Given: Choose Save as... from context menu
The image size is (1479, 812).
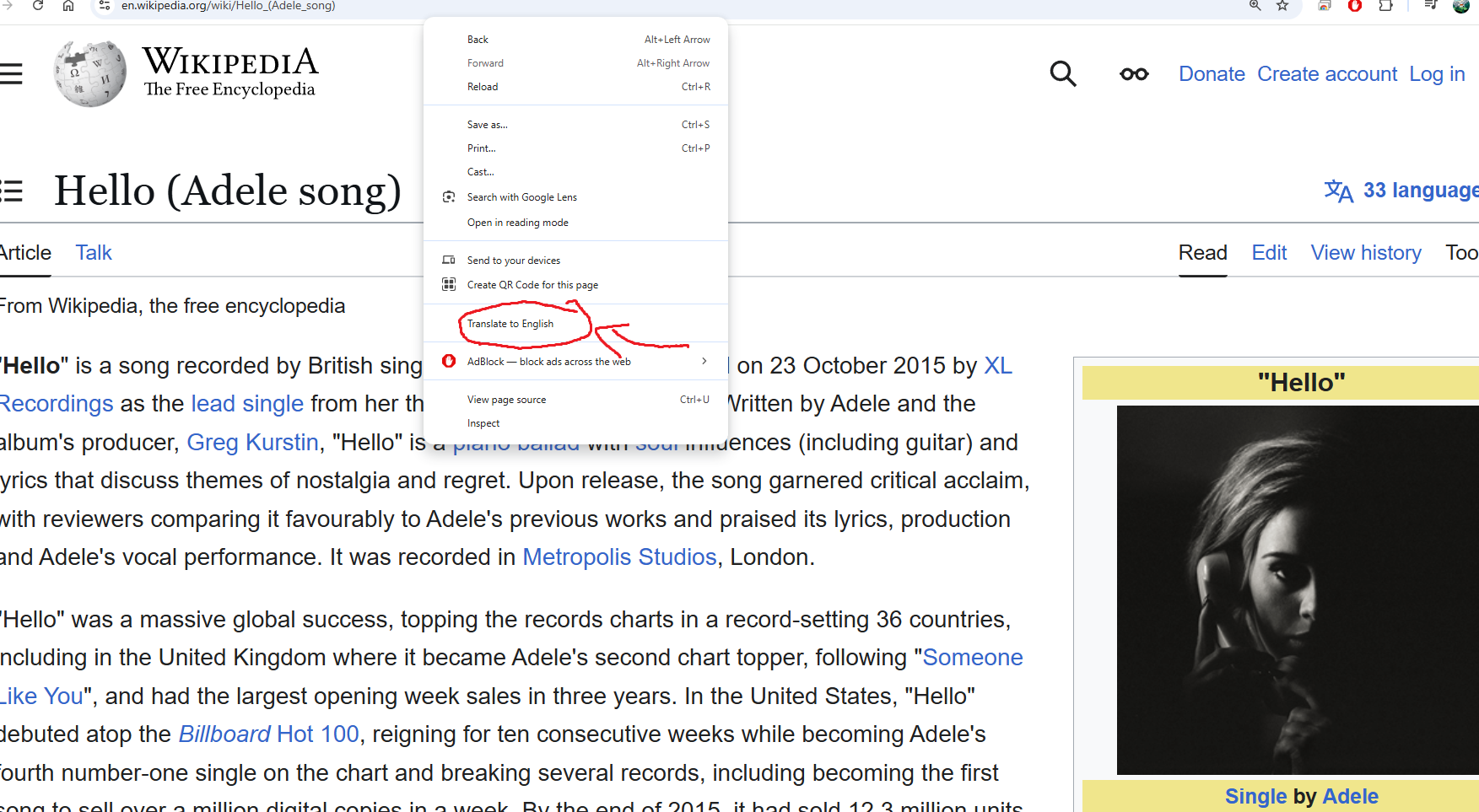Looking at the screenshot, I should click(488, 125).
